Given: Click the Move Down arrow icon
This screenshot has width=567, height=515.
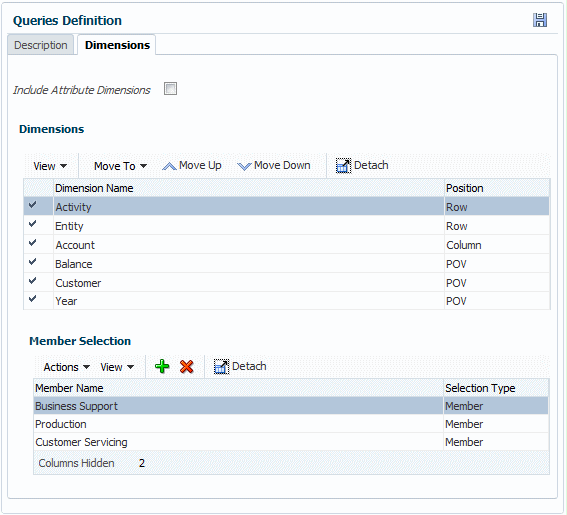Looking at the screenshot, I should pos(244,166).
